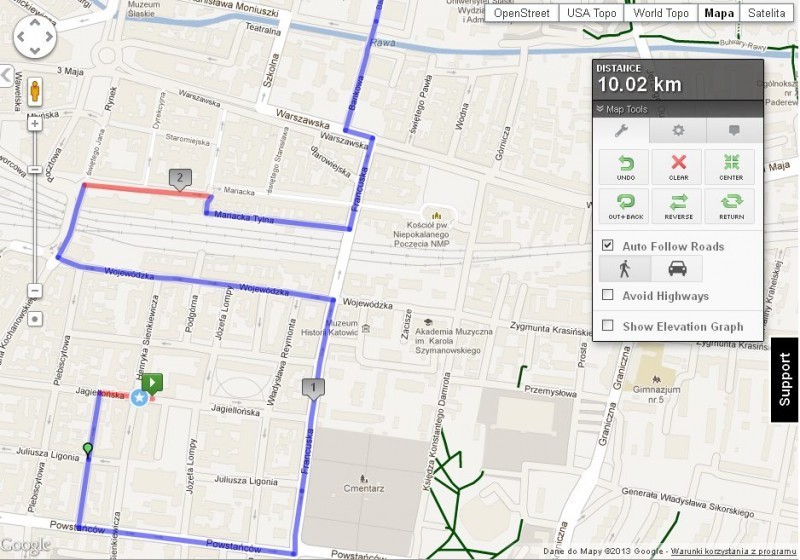The image size is (800, 560).
Task: Choose the walking mode pedestrian icon
Action: 624,268
